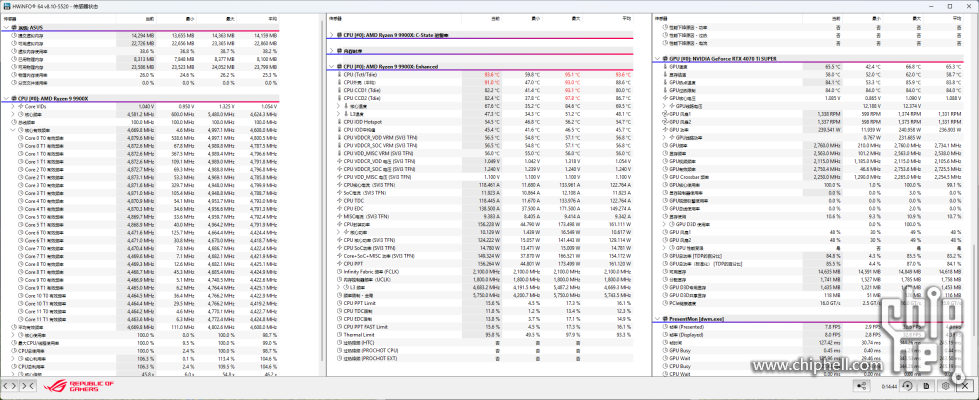Click the HWiNFO app icon in title bar
979x400 pixels.
pyautogui.click(x=6, y=6)
